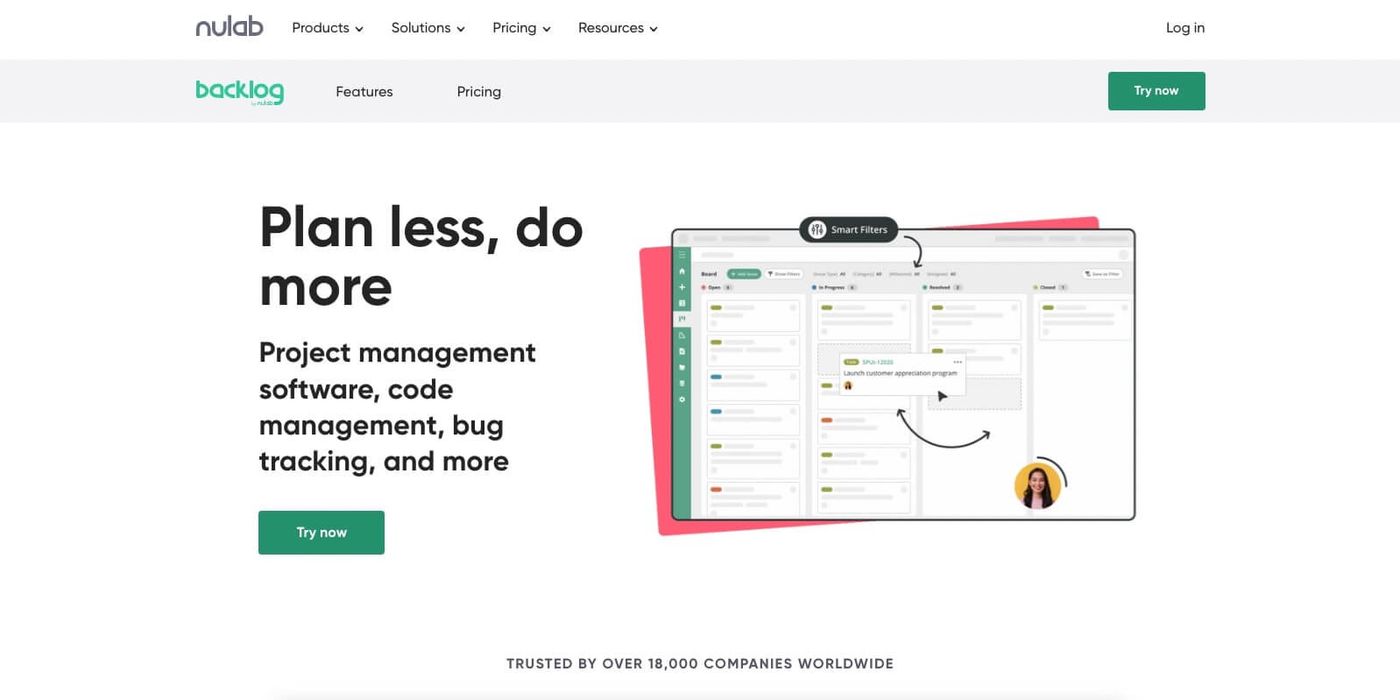Click the Resolved column header
This screenshot has height=700, width=1400.
[x=942, y=287]
